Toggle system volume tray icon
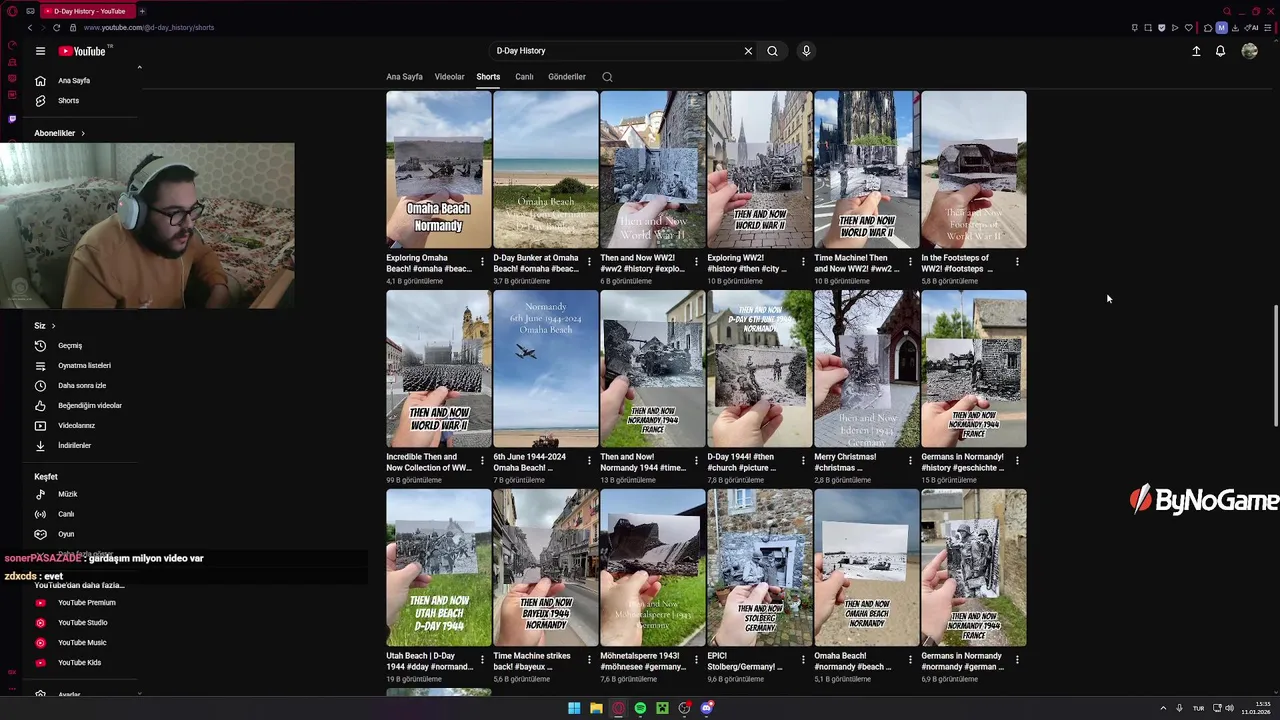This screenshot has width=1280, height=720. [1229, 708]
